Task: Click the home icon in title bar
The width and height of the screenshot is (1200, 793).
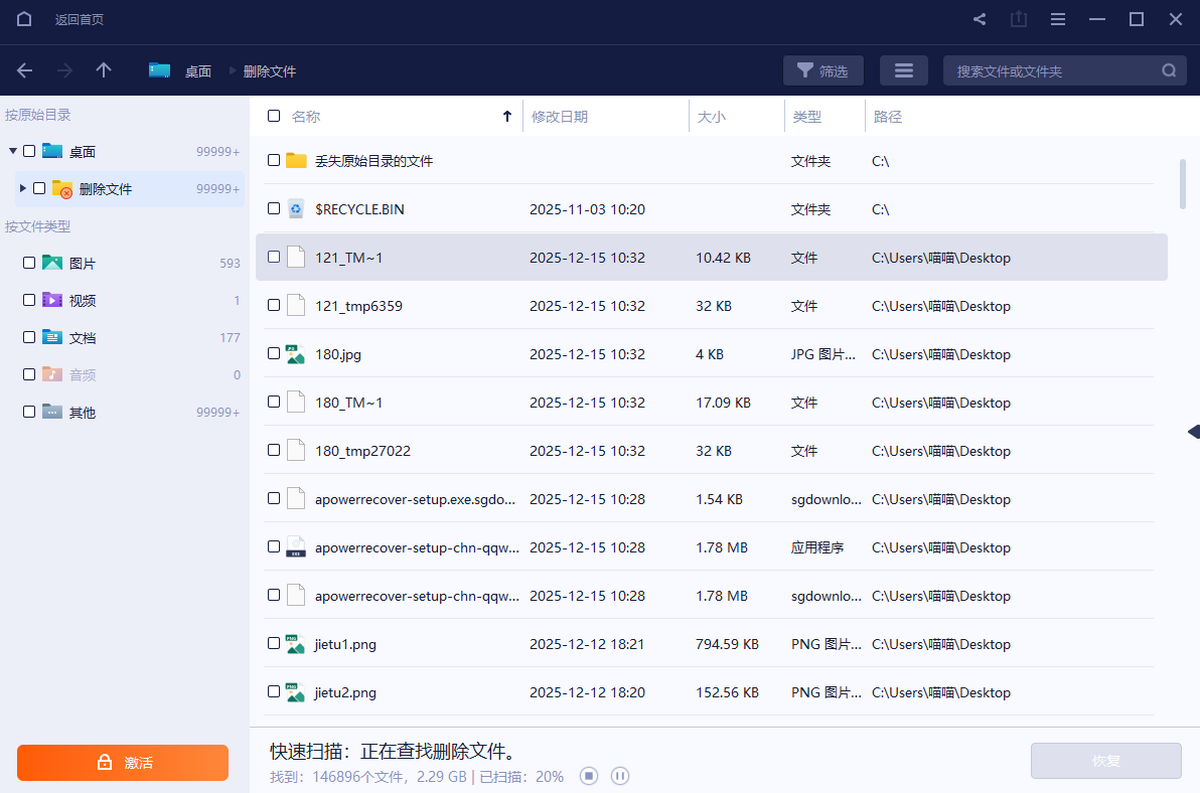Action: tap(24, 19)
